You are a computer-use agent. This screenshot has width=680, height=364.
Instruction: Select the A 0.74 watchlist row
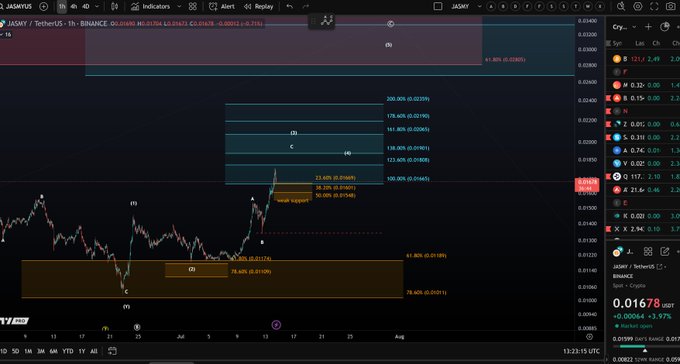tap(642, 150)
